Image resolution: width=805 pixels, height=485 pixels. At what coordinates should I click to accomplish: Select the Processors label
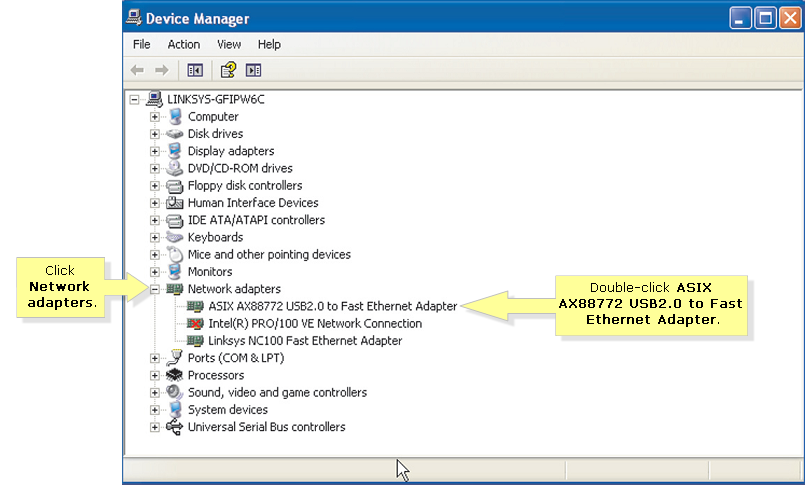(x=216, y=375)
